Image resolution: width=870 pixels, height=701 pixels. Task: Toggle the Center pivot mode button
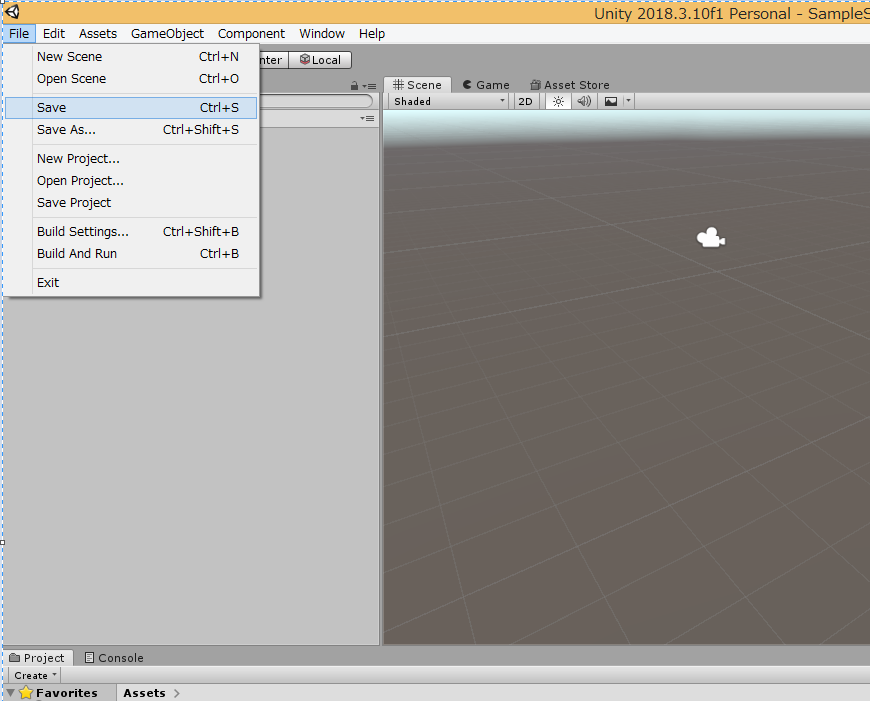pos(273,60)
